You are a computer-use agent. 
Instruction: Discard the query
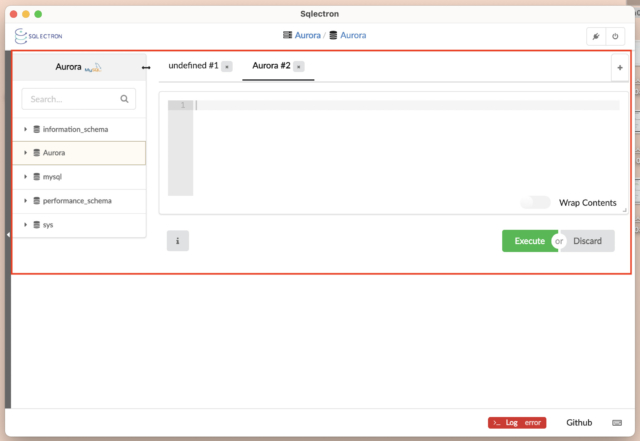point(587,241)
